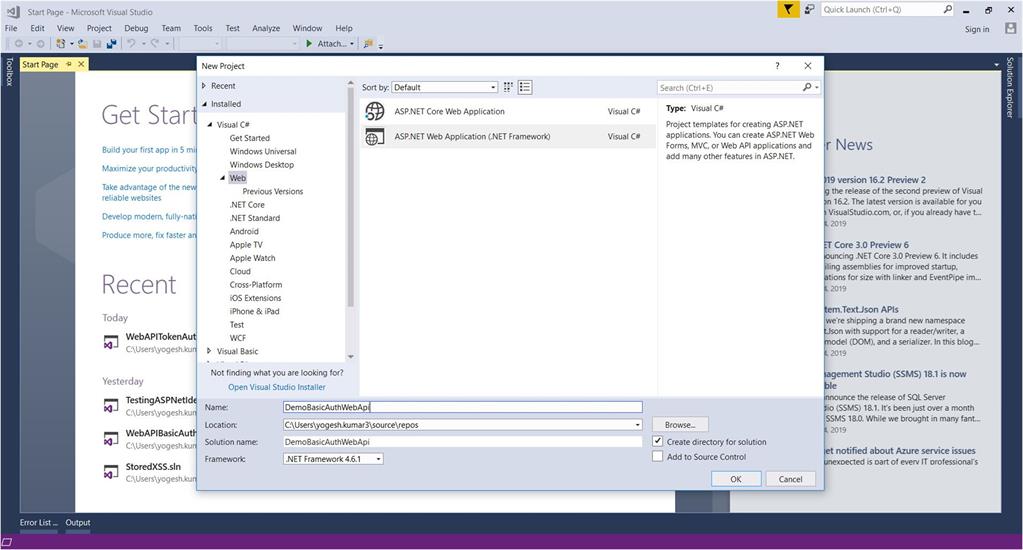Image resolution: width=1023 pixels, height=550 pixels.
Task: Click the Browse... button
Action: tap(680, 425)
